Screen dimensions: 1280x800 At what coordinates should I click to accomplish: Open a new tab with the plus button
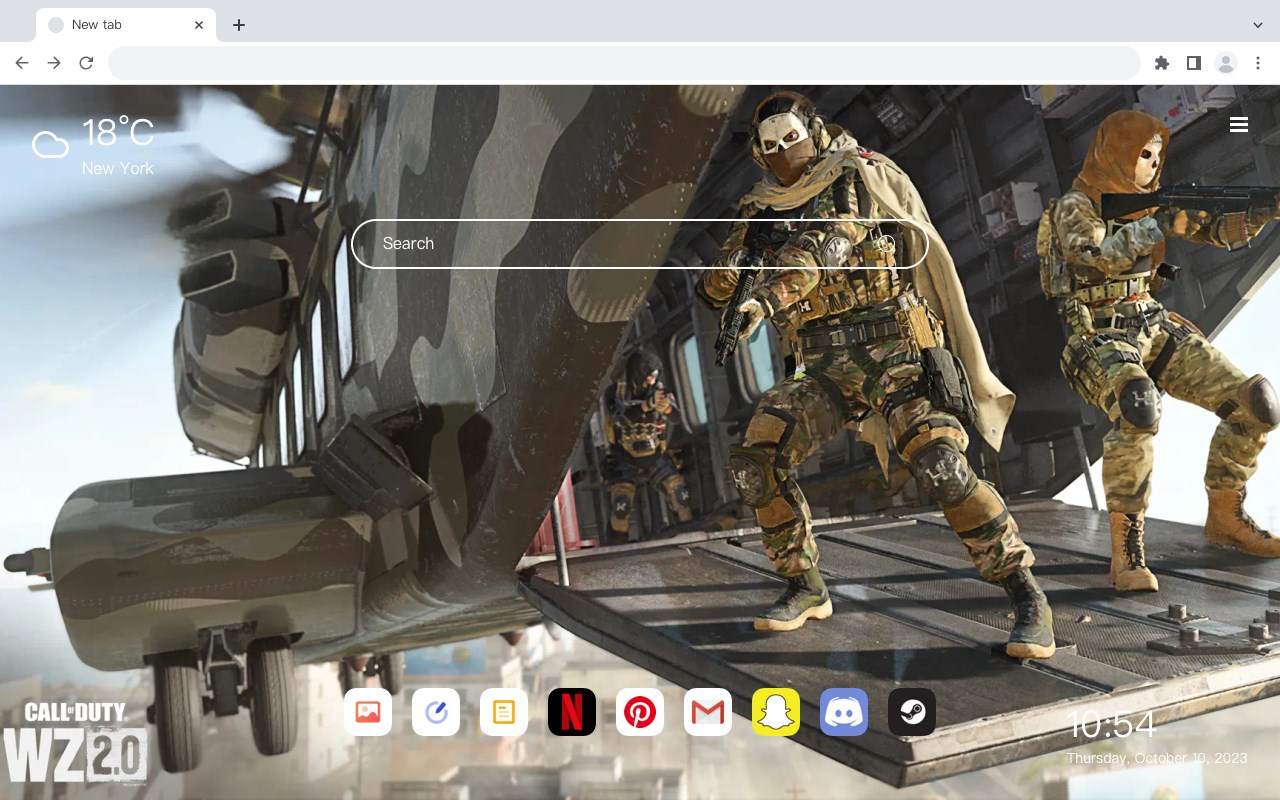[x=238, y=25]
